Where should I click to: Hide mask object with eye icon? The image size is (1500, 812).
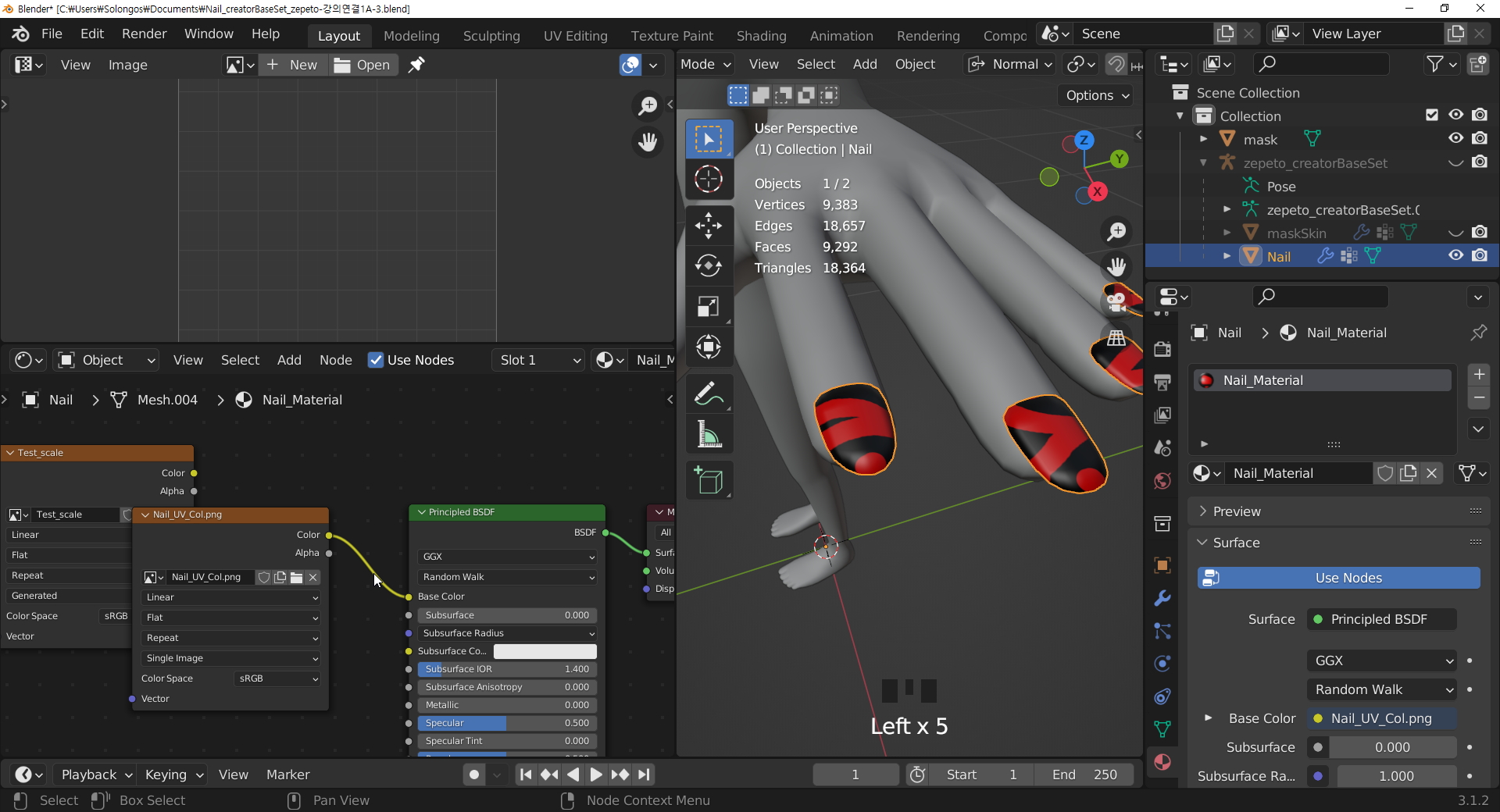coord(1455,139)
